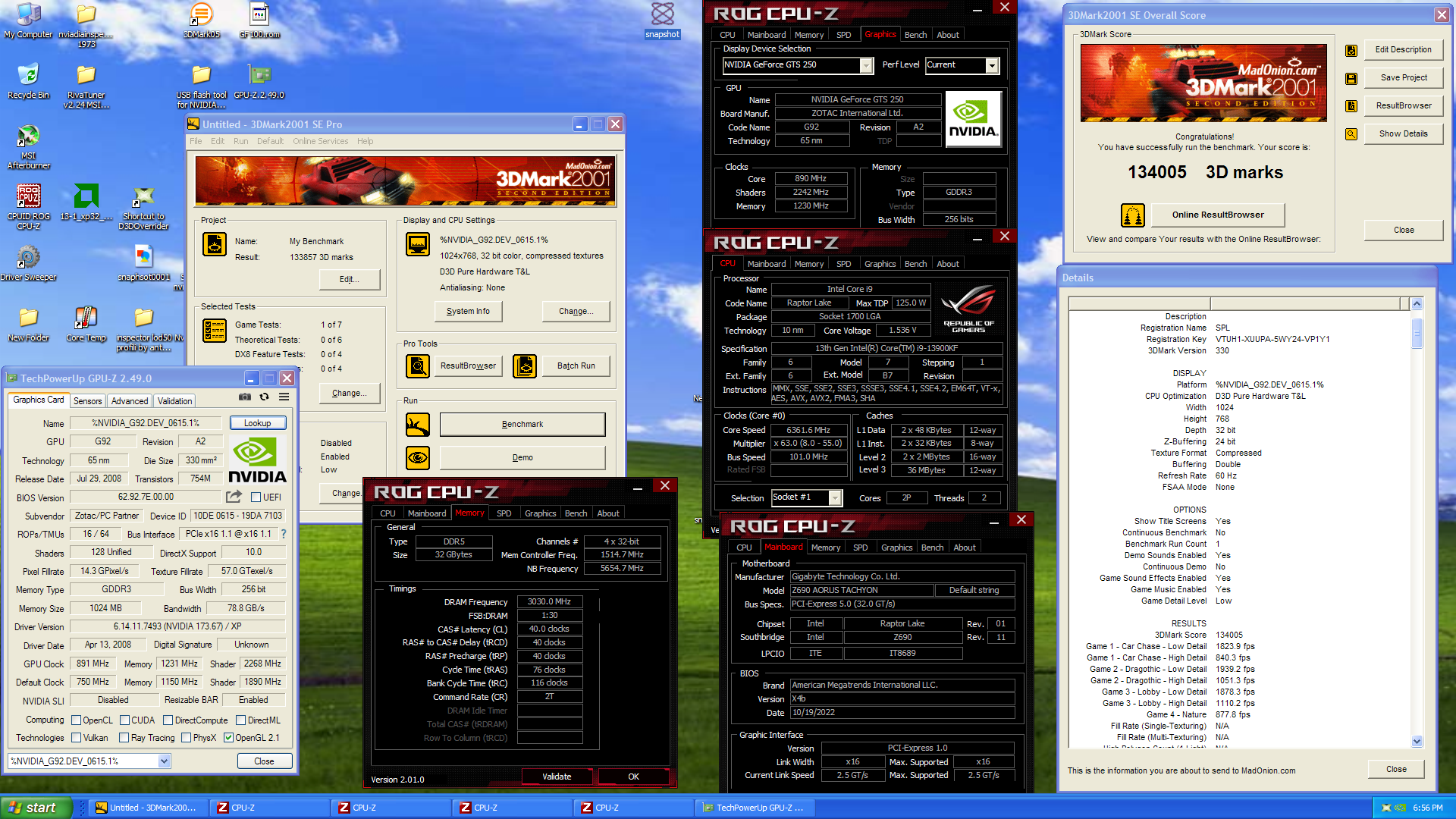Open D3DOverrider shortcut icon
This screenshot has width=1456, height=819.
[143, 209]
